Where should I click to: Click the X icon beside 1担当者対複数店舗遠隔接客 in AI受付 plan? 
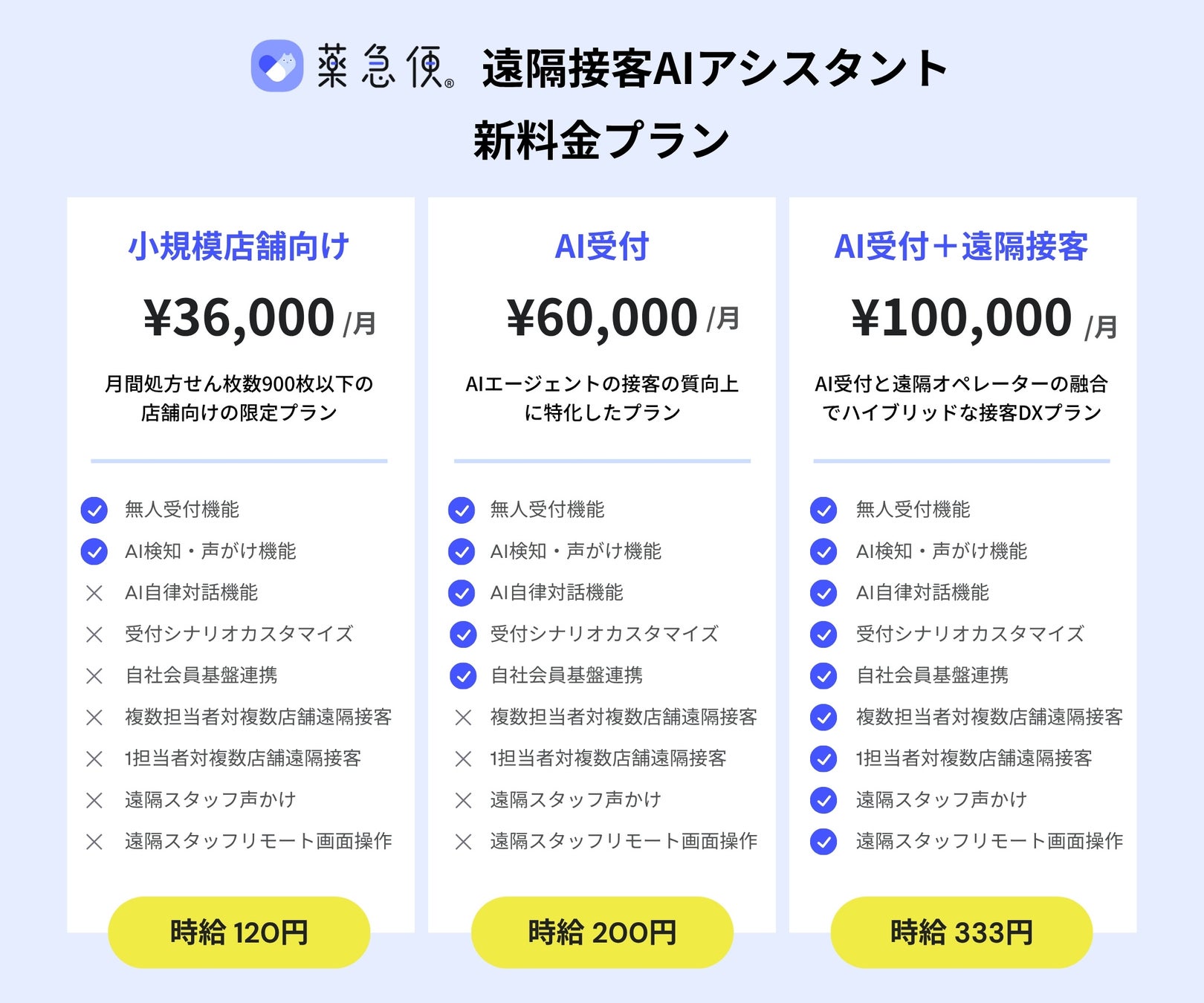(463, 759)
